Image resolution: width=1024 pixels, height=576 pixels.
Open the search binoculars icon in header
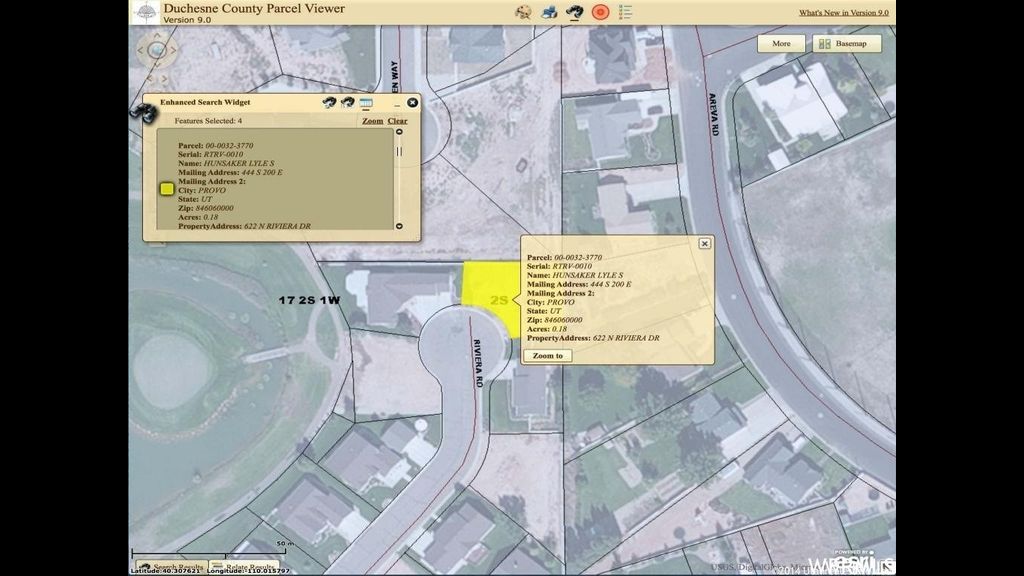pos(574,12)
